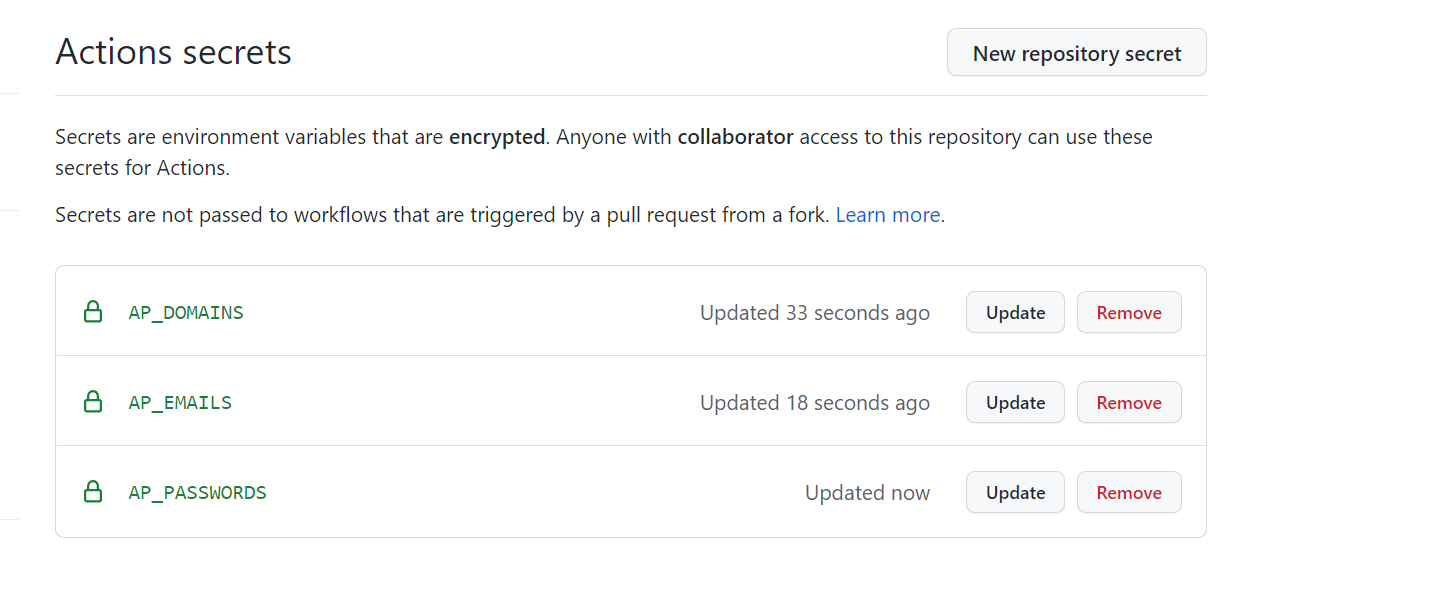
Task: Click the New repository secret button
Action: 1076,53
